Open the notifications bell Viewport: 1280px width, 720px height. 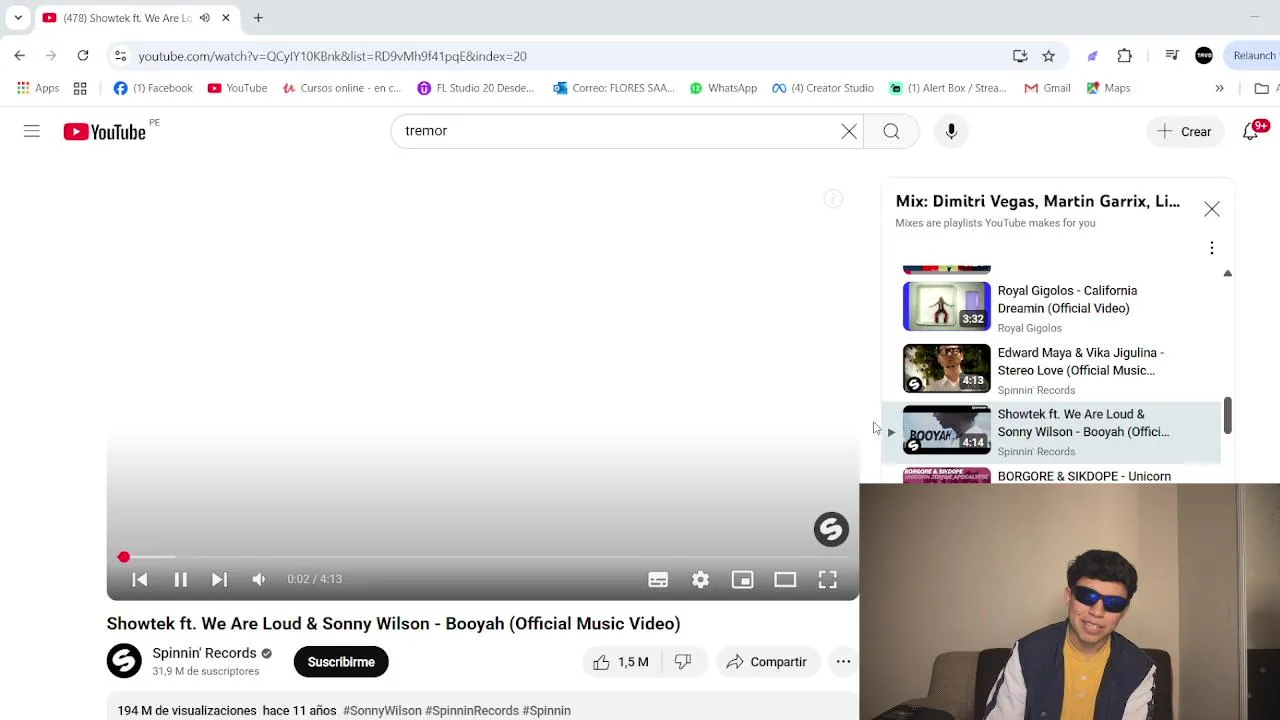point(1251,131)
